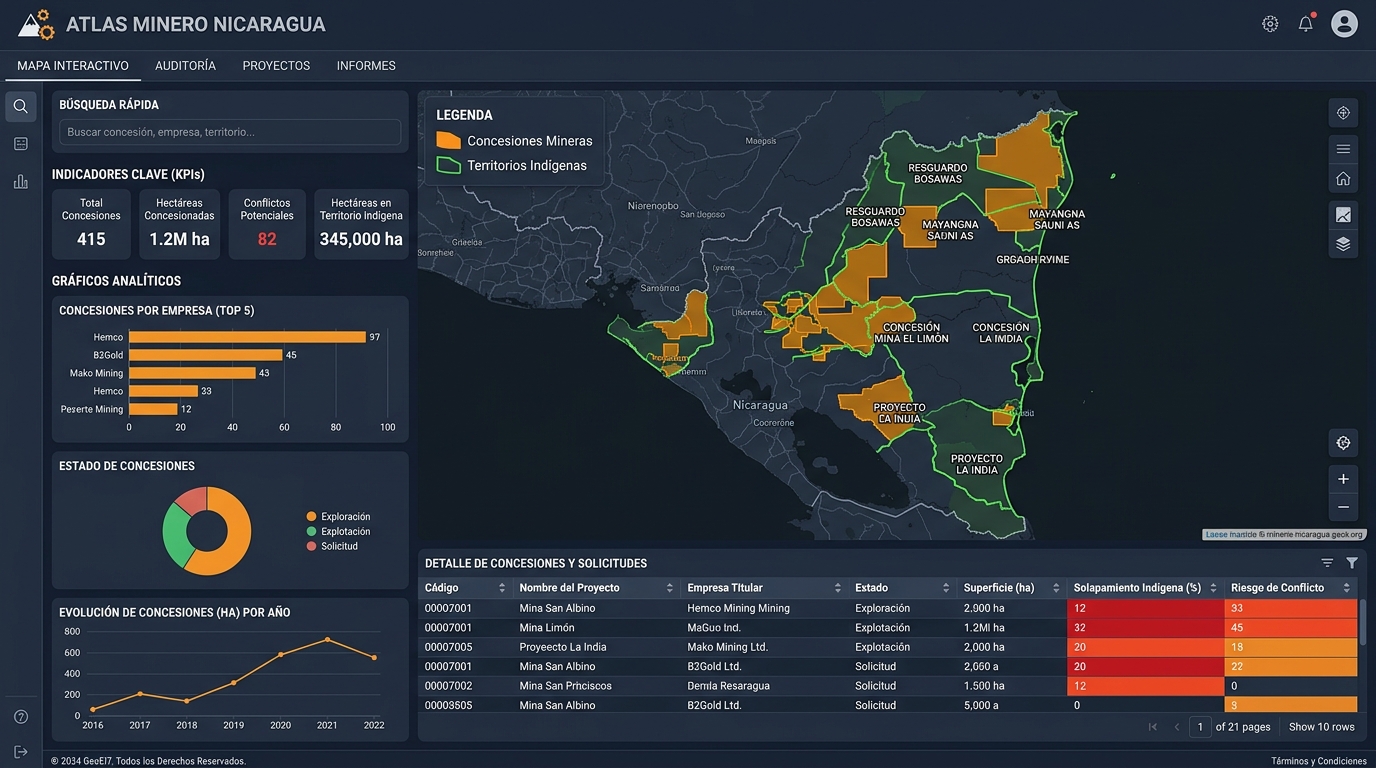Viewport: 1376px width, 768px height.
Task: Click the page number field
Action: point(1201,727)
